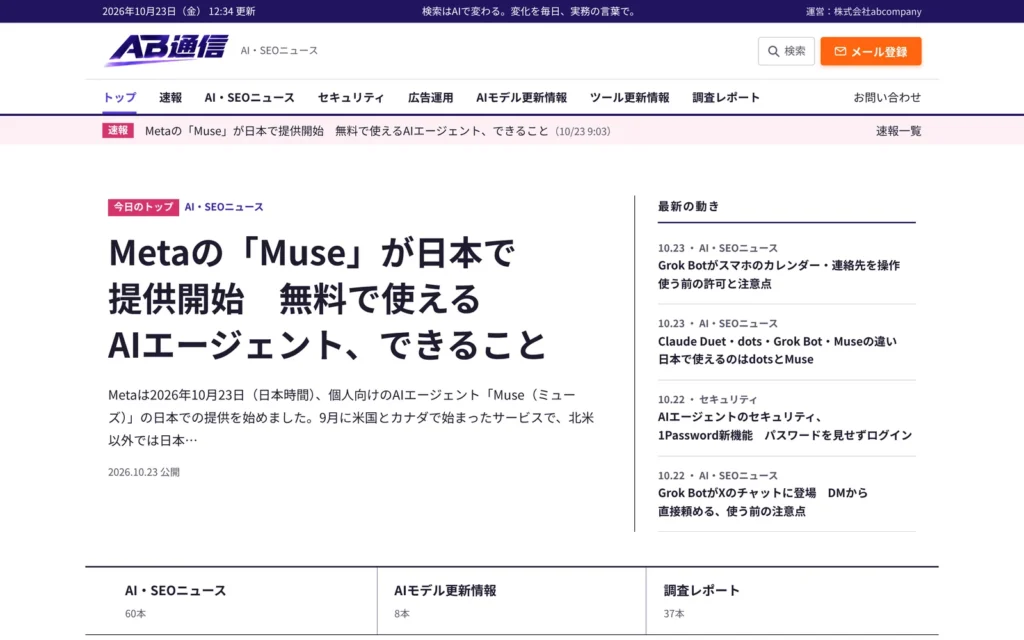This screenshot has height=640, width=1024.
Task: Click the 今日のトップ badge
Action: pos(143,207)
